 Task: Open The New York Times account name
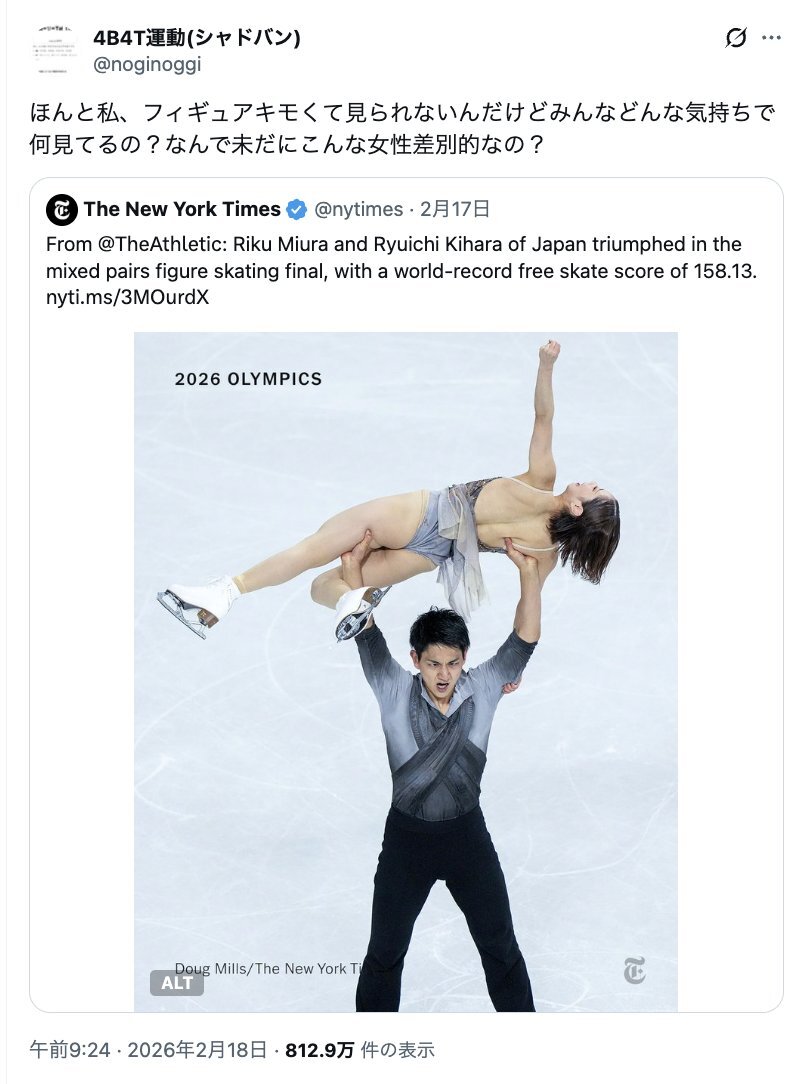tap(182, 209)
